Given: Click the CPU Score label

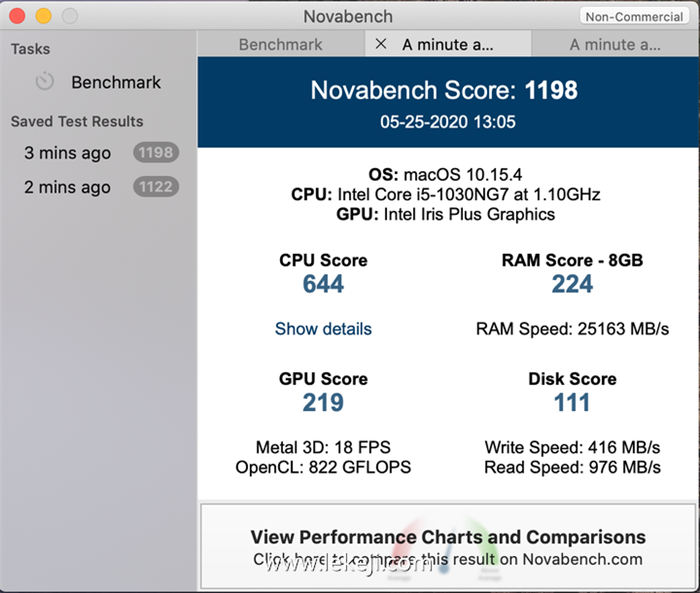Looking at the screenshot, I should (323, 260).
